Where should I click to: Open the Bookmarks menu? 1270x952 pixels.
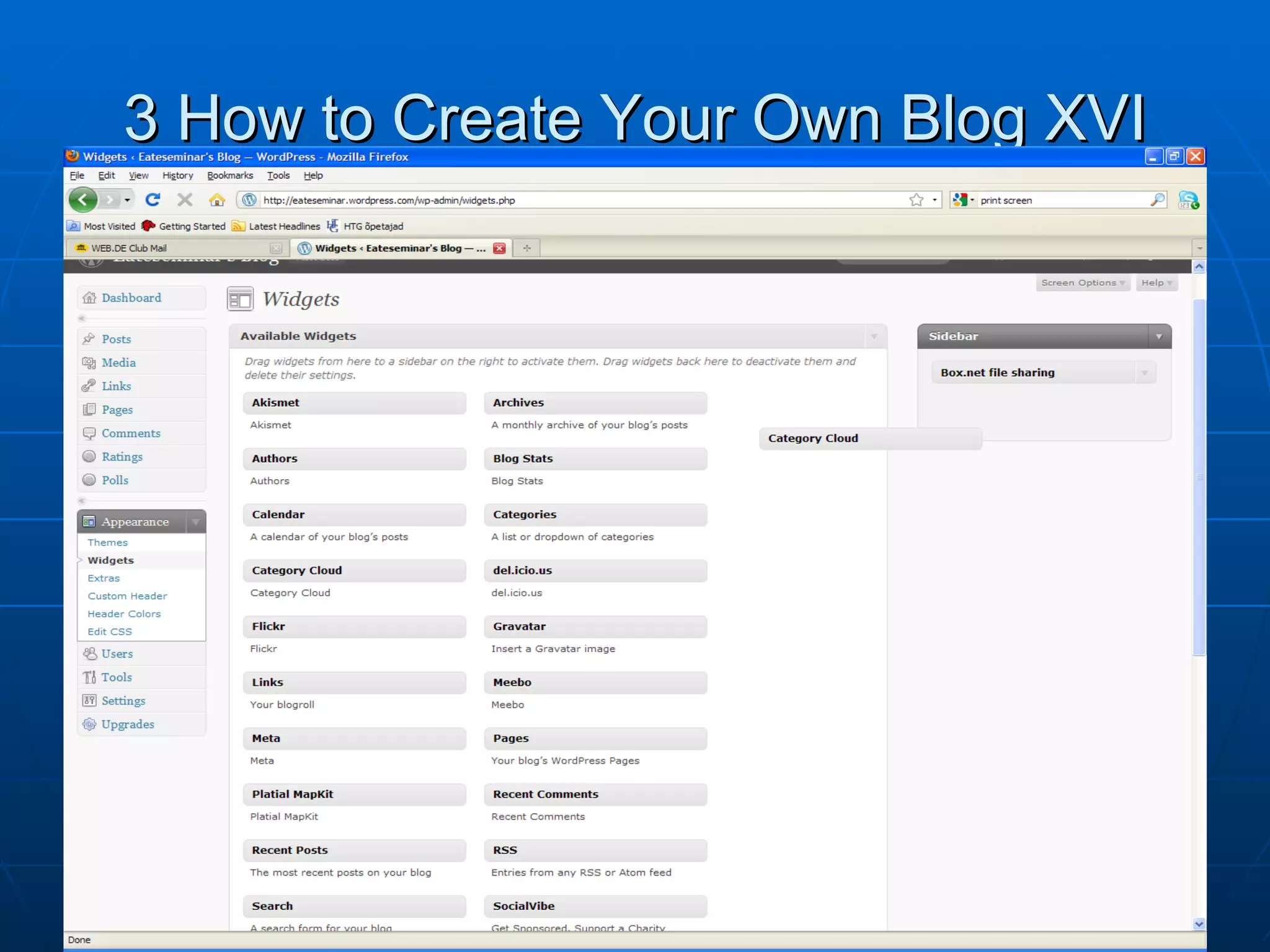(230, 175)
